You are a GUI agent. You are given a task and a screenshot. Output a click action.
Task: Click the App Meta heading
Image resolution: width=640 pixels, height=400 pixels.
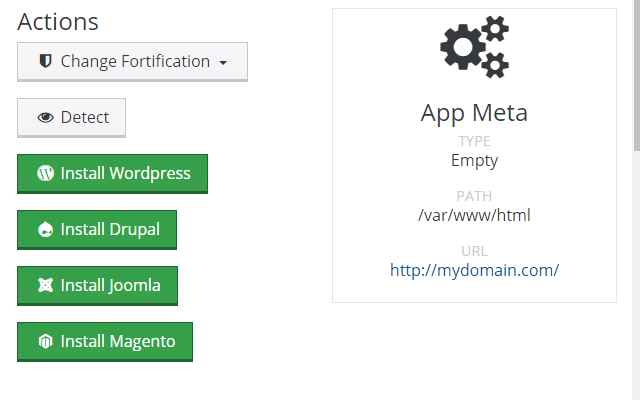click(x=474, y=112)
